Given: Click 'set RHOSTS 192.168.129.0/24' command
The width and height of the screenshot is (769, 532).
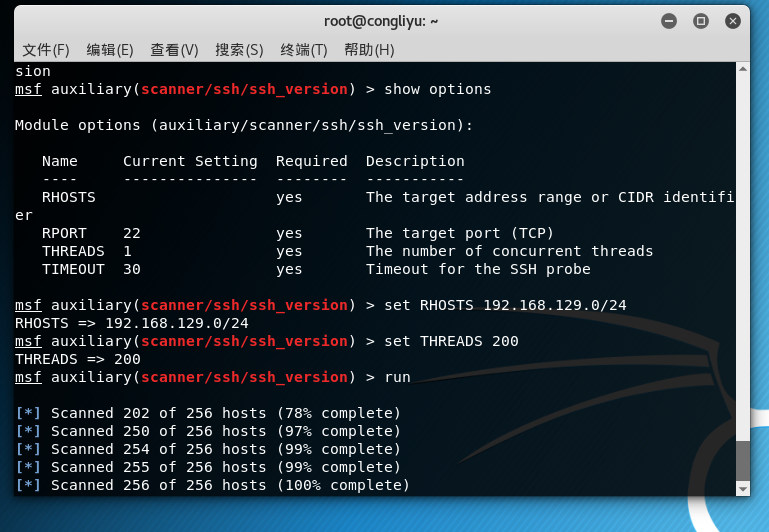Looking at the screenshot, I should pos(505,305).
